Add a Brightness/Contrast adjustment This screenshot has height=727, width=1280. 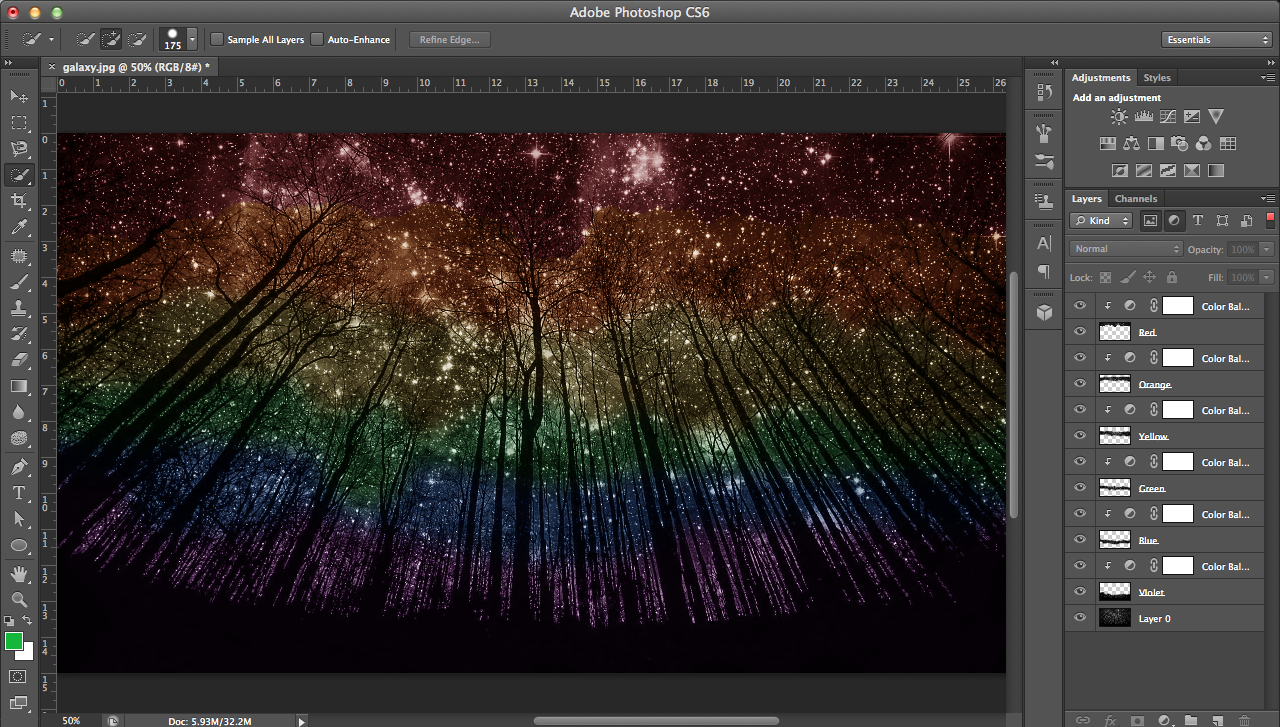1118,117
